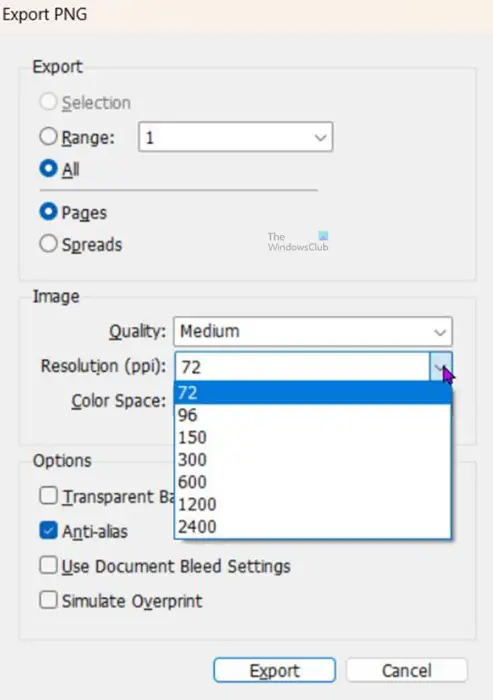Choose the Spreads radio option
This screenshot has width=493, height=700.
click(48, 244)
